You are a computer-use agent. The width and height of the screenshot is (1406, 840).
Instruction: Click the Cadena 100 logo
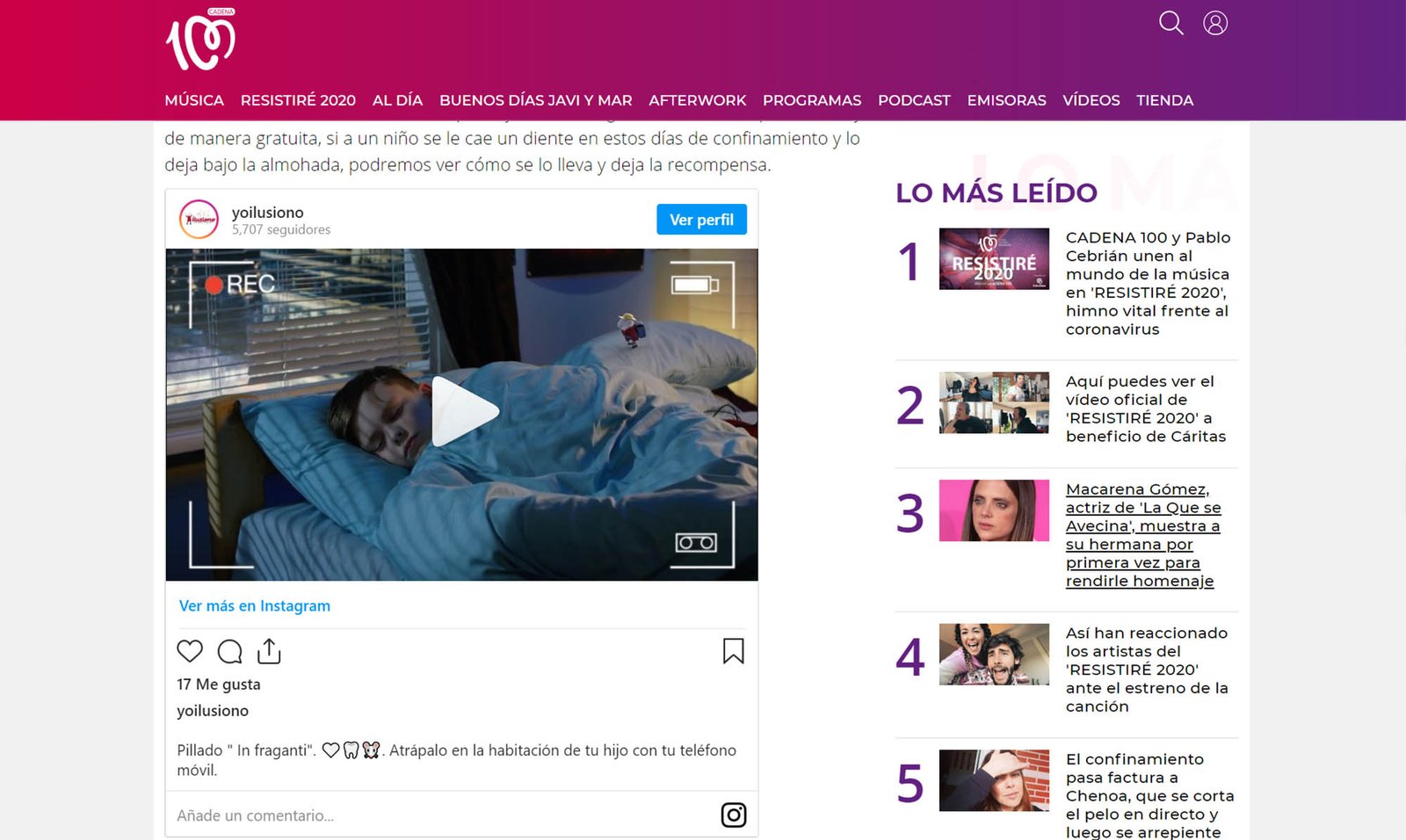click(x=201, y=40)
